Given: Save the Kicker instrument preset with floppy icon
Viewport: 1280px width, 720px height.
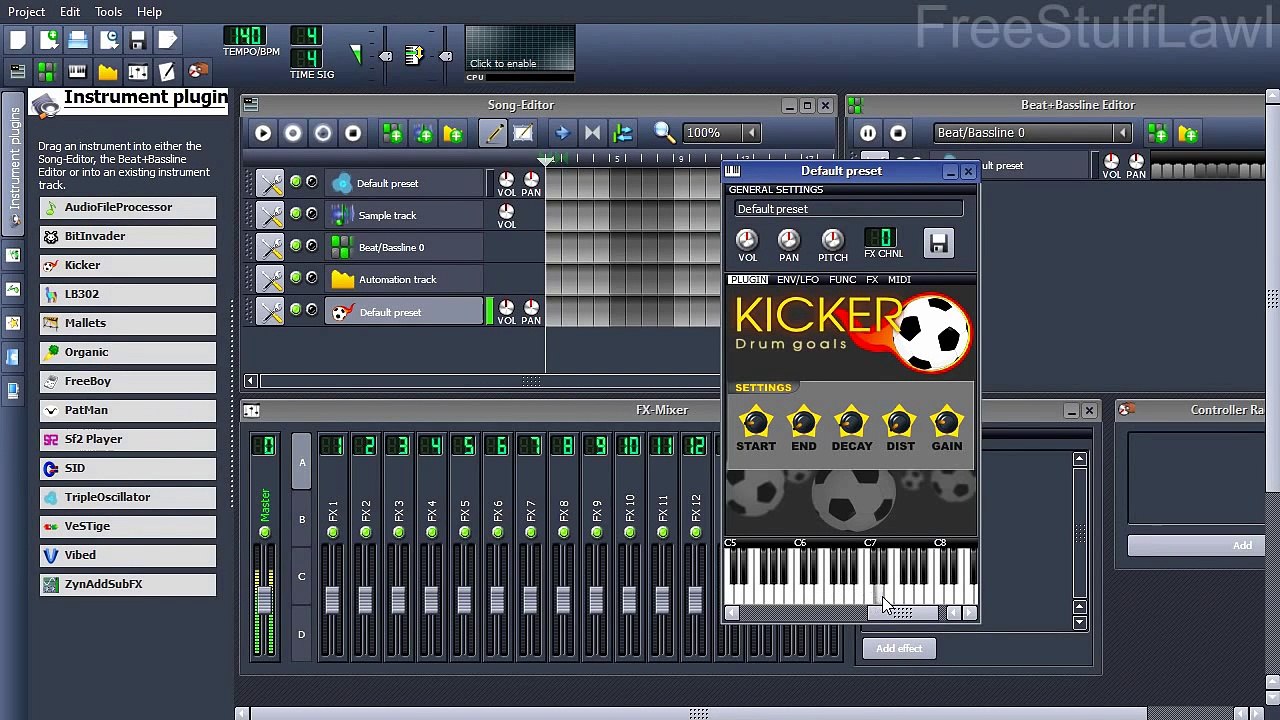Looking at the screenshot, I should point(938,244).
